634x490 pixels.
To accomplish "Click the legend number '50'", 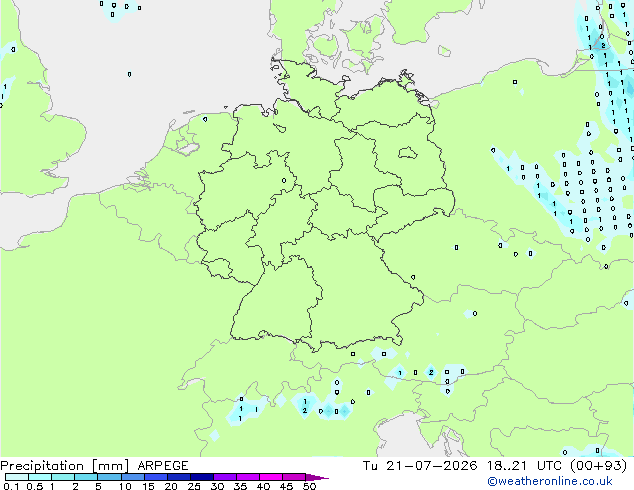I will (x=309, y=486).
